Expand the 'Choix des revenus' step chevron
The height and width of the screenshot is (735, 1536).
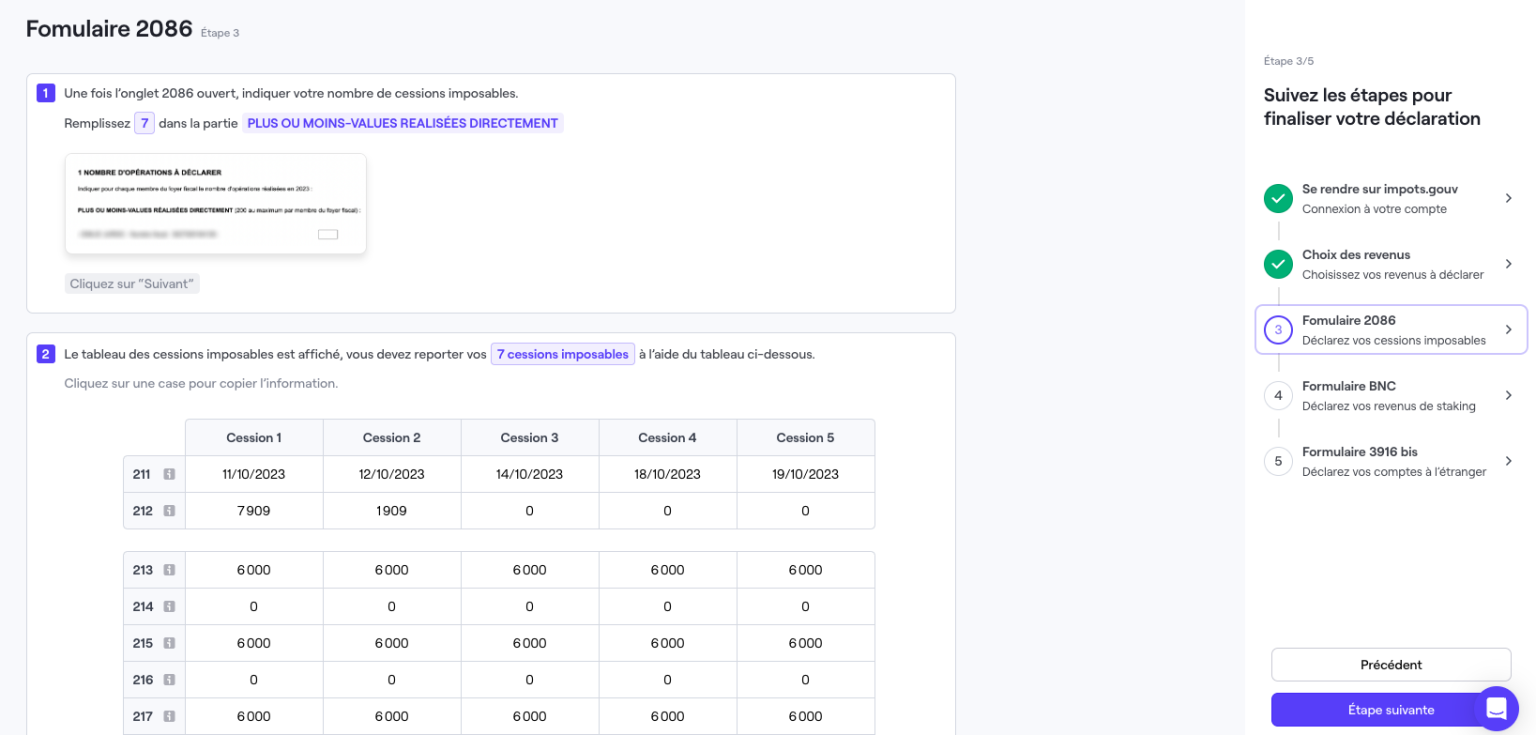tap(1508, 264)
